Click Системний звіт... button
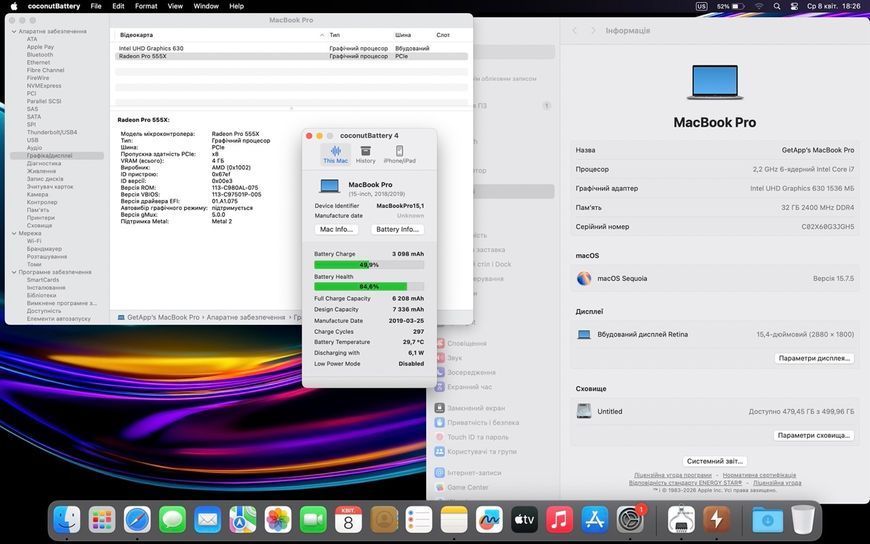This screenshot has height=544, width=870. point(715,461)
